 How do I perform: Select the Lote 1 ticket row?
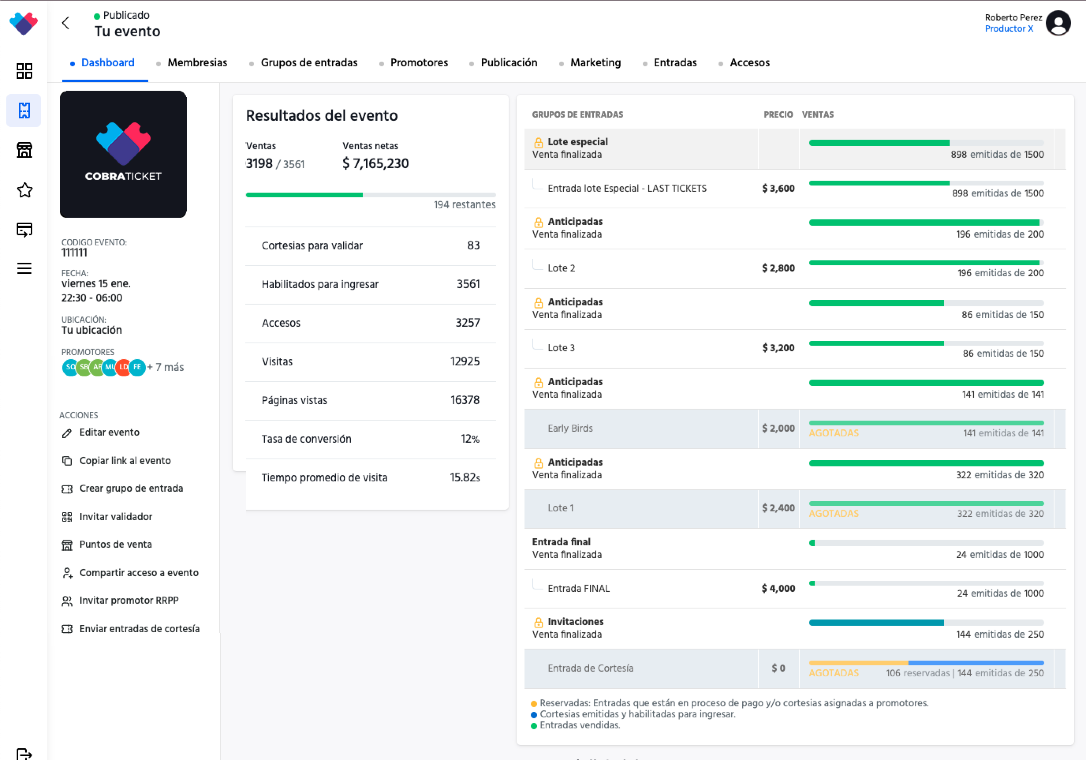[x=794, y=509]
